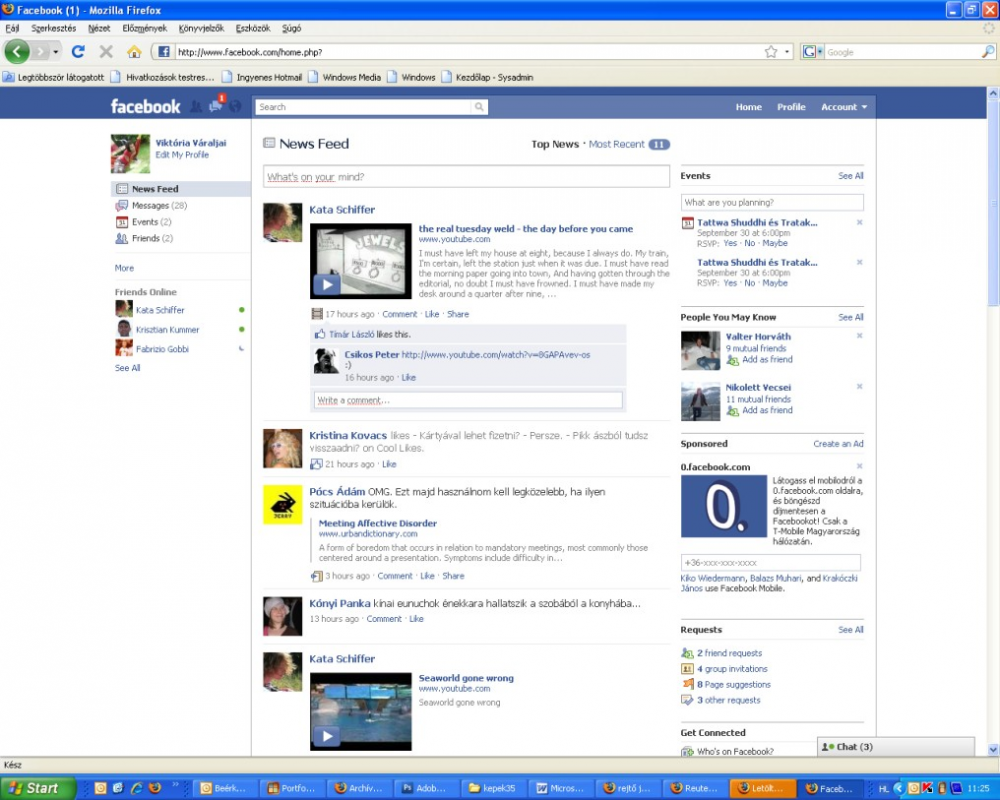Like Kristina Kovacs's post
Viewport: 1000px width, 800px height.
(389, 464)
